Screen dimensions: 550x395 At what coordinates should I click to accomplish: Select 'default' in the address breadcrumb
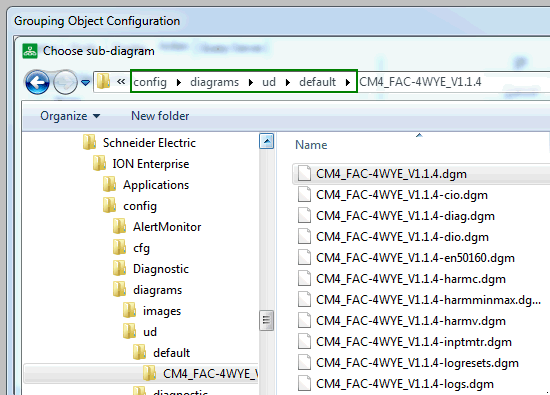point(317,82)
